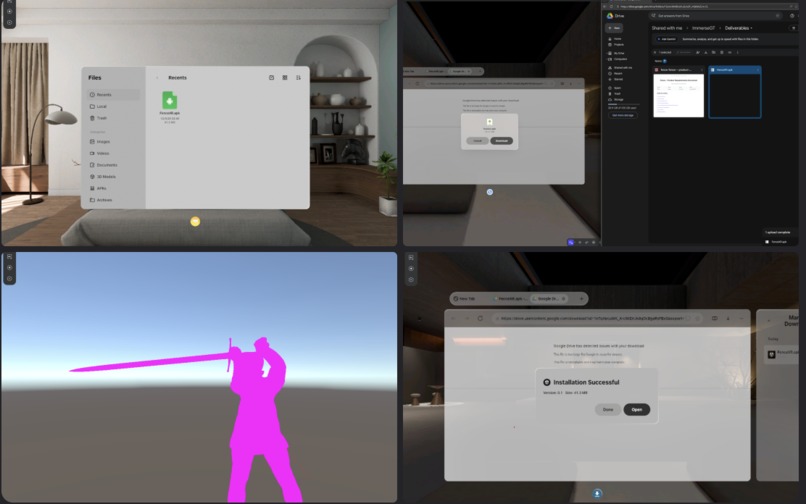Image resolution: width=806 pixels, height=504 pixels.
Task: Click the ImmerseGT breadcrumb
Action: 703,28
